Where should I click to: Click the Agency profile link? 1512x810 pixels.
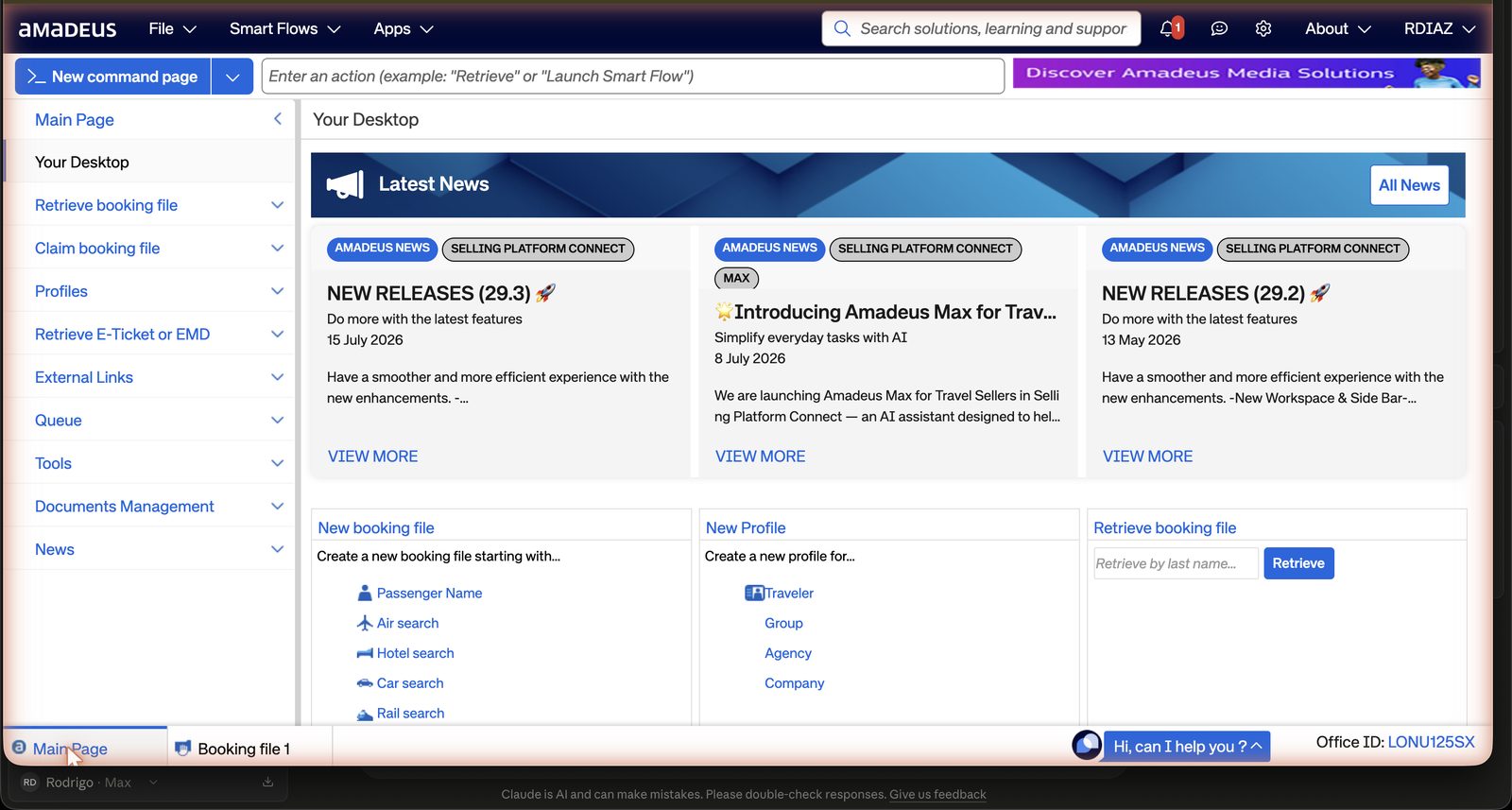click(788, 653)
